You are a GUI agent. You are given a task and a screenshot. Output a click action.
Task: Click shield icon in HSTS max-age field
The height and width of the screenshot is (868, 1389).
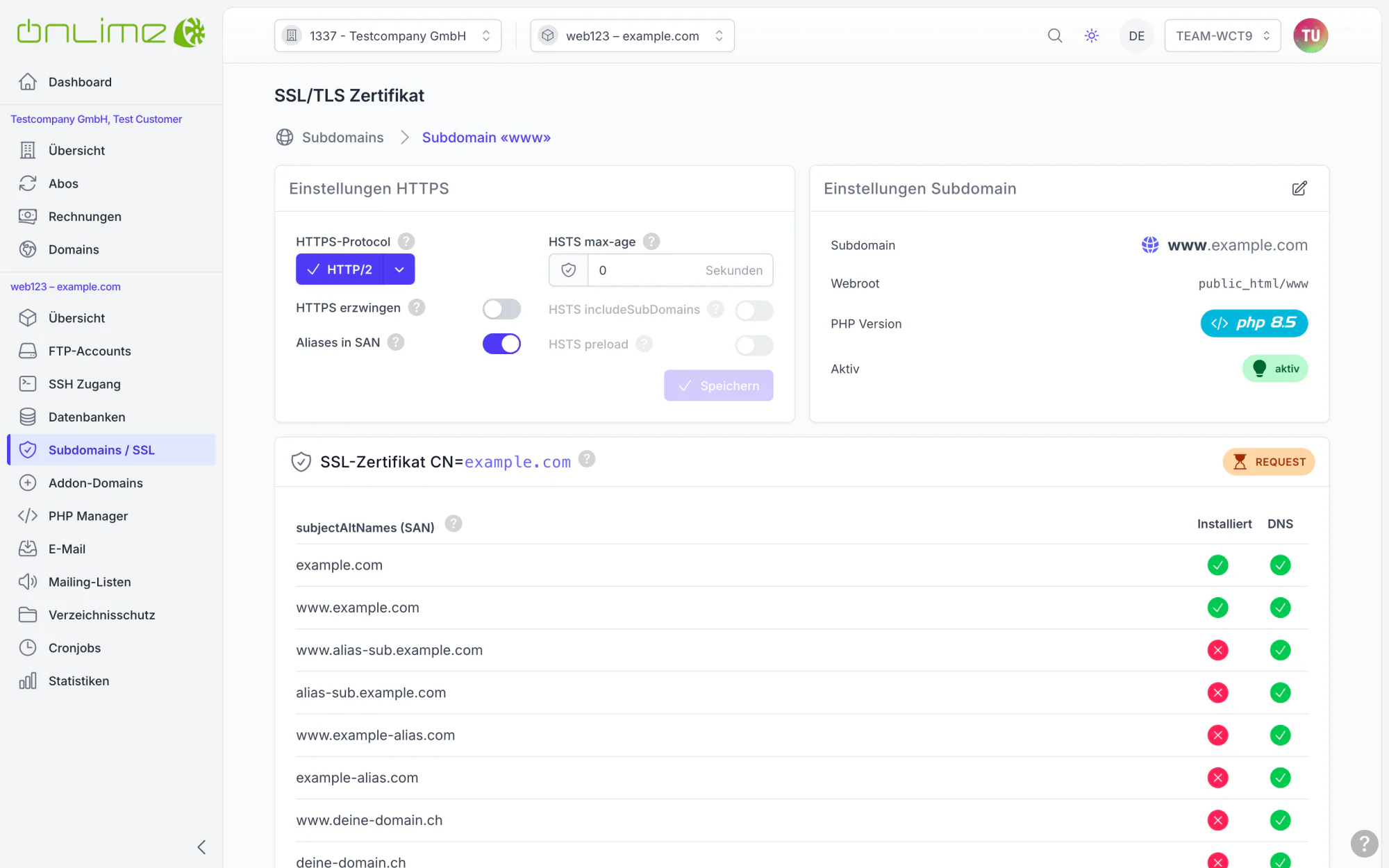pos(569,270)
